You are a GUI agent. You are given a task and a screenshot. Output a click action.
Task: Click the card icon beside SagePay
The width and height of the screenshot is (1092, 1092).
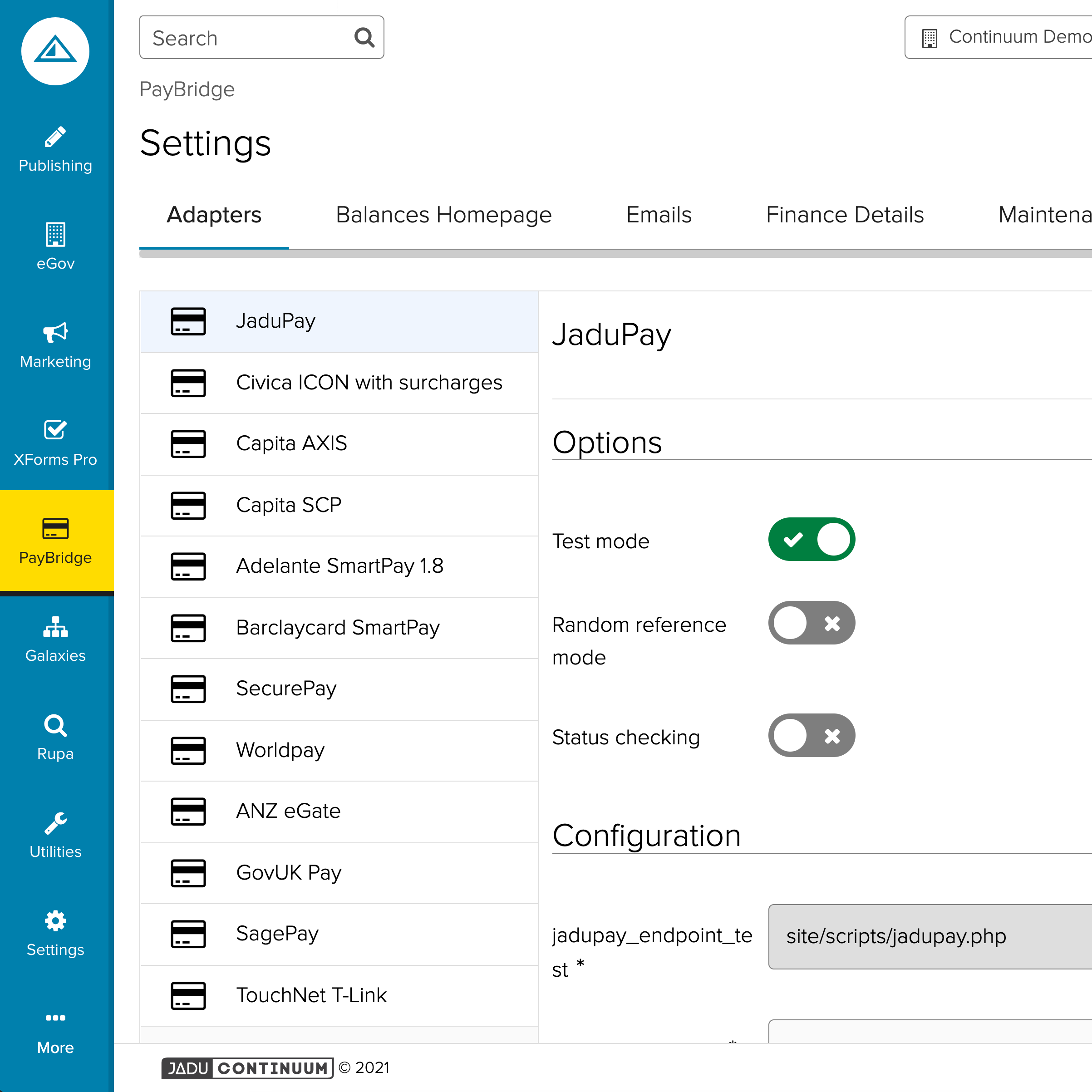(x=188, y=935)
